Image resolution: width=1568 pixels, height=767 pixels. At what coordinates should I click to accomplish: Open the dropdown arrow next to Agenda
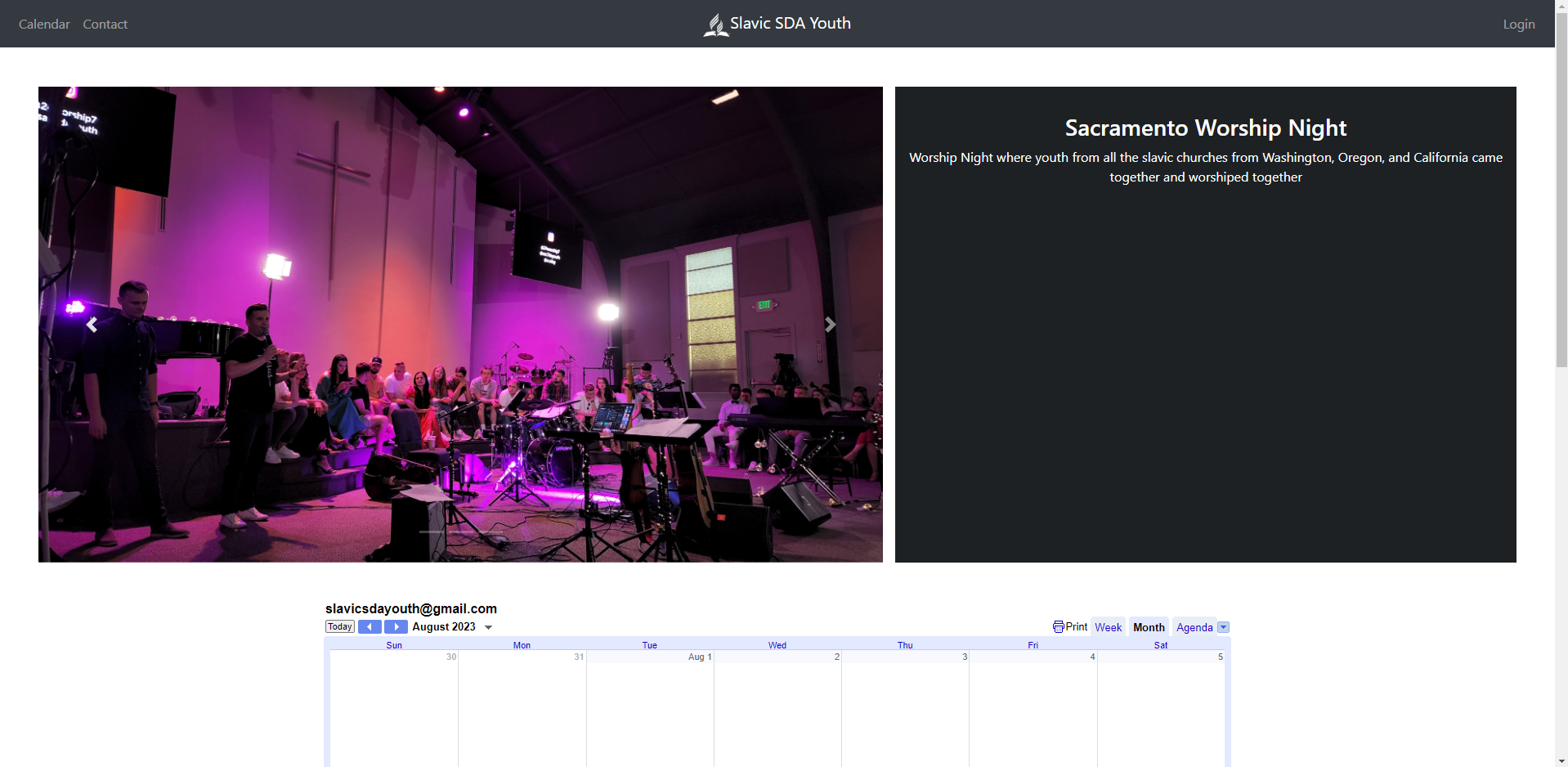pos(1223,627)
